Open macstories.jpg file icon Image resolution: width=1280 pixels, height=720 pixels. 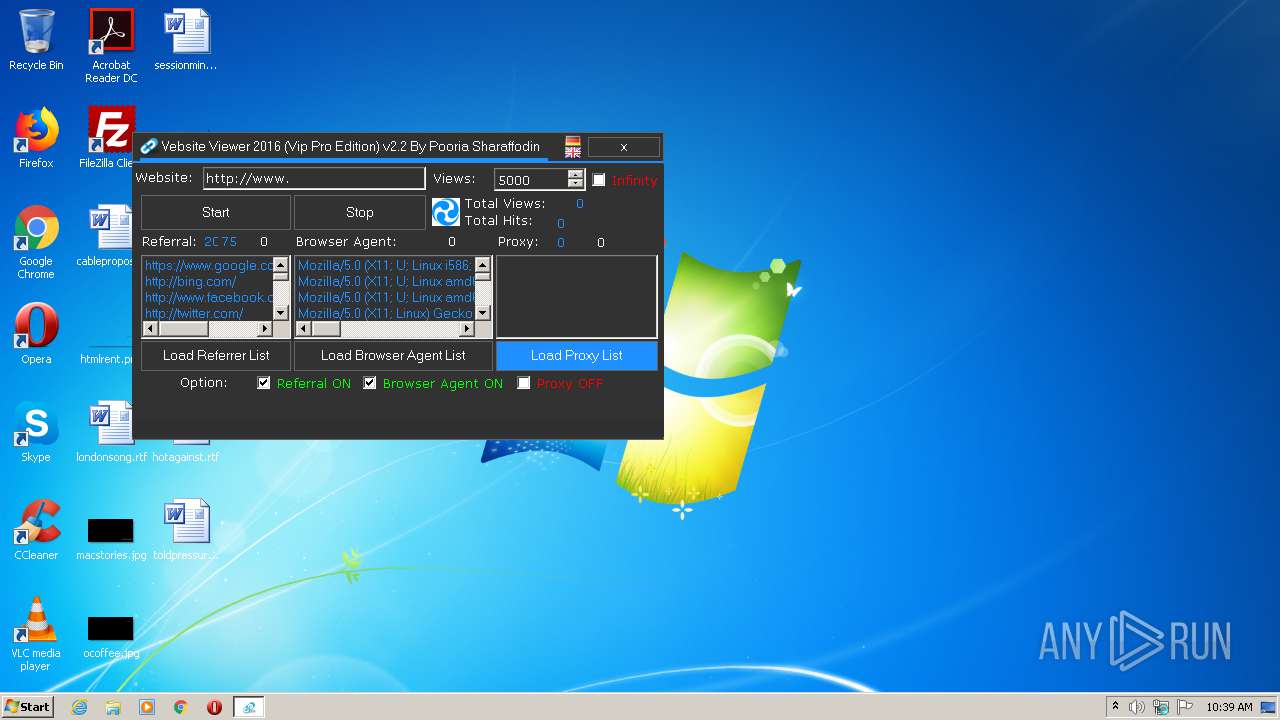111,538
